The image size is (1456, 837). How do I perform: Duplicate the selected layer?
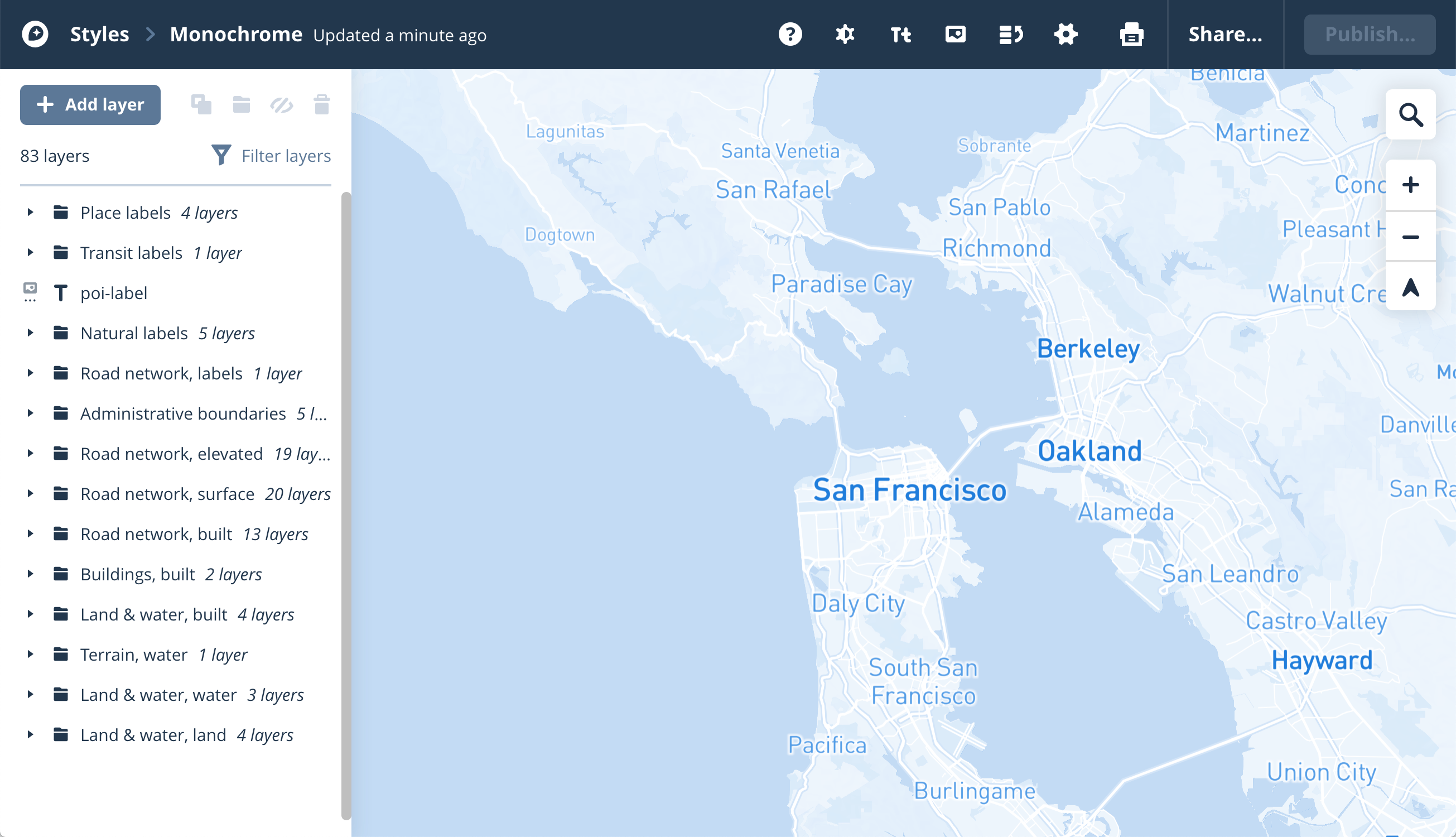201,105
